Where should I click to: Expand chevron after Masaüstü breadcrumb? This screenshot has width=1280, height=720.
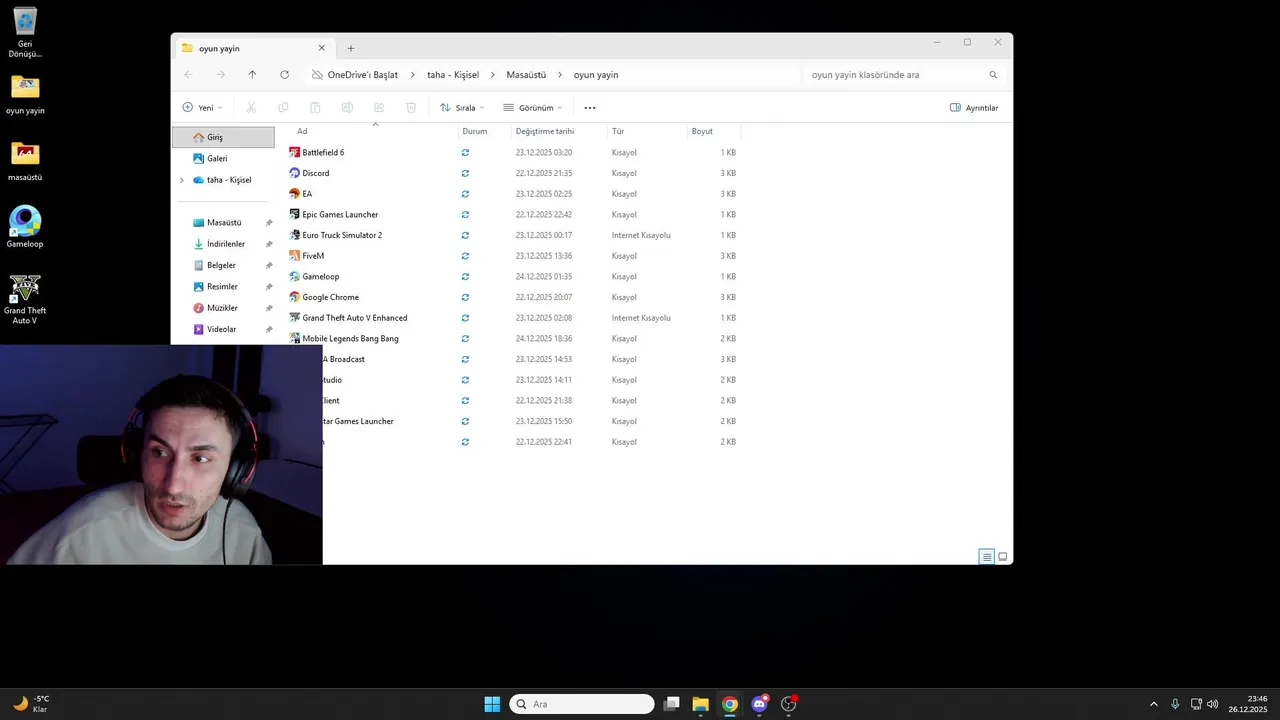[560, 75]
